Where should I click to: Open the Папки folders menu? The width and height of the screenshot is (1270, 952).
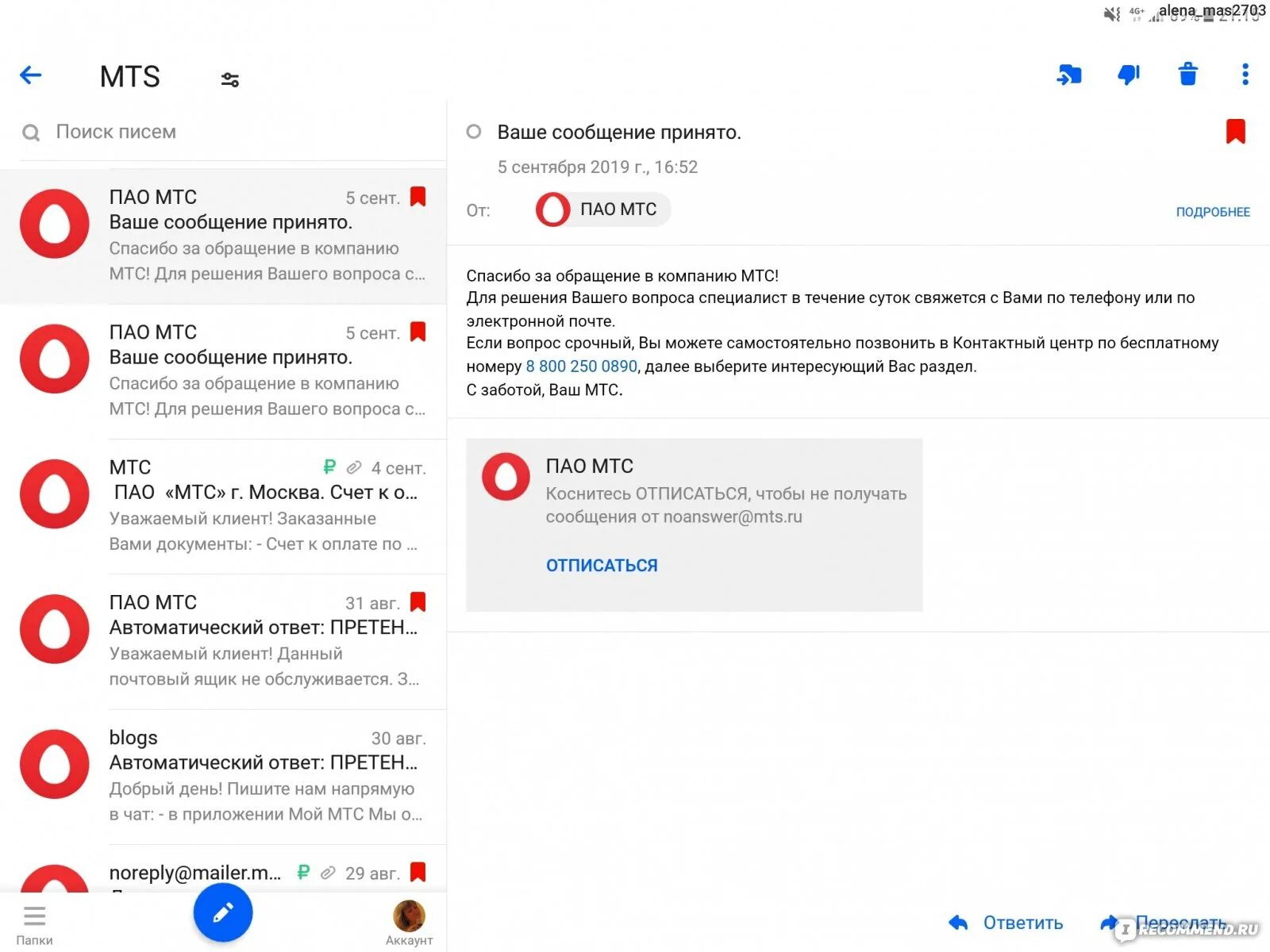point(34,925)
